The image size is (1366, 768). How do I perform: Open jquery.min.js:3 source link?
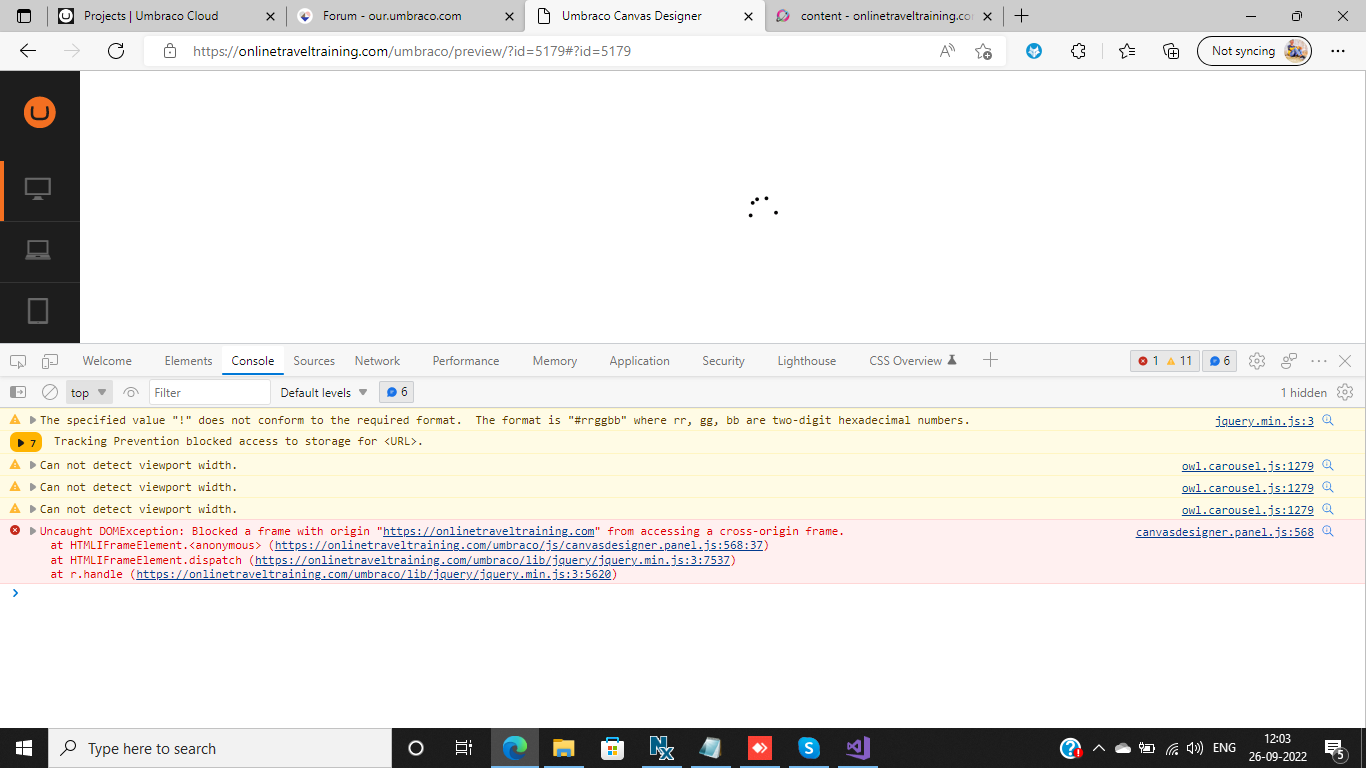point(1264,421)
